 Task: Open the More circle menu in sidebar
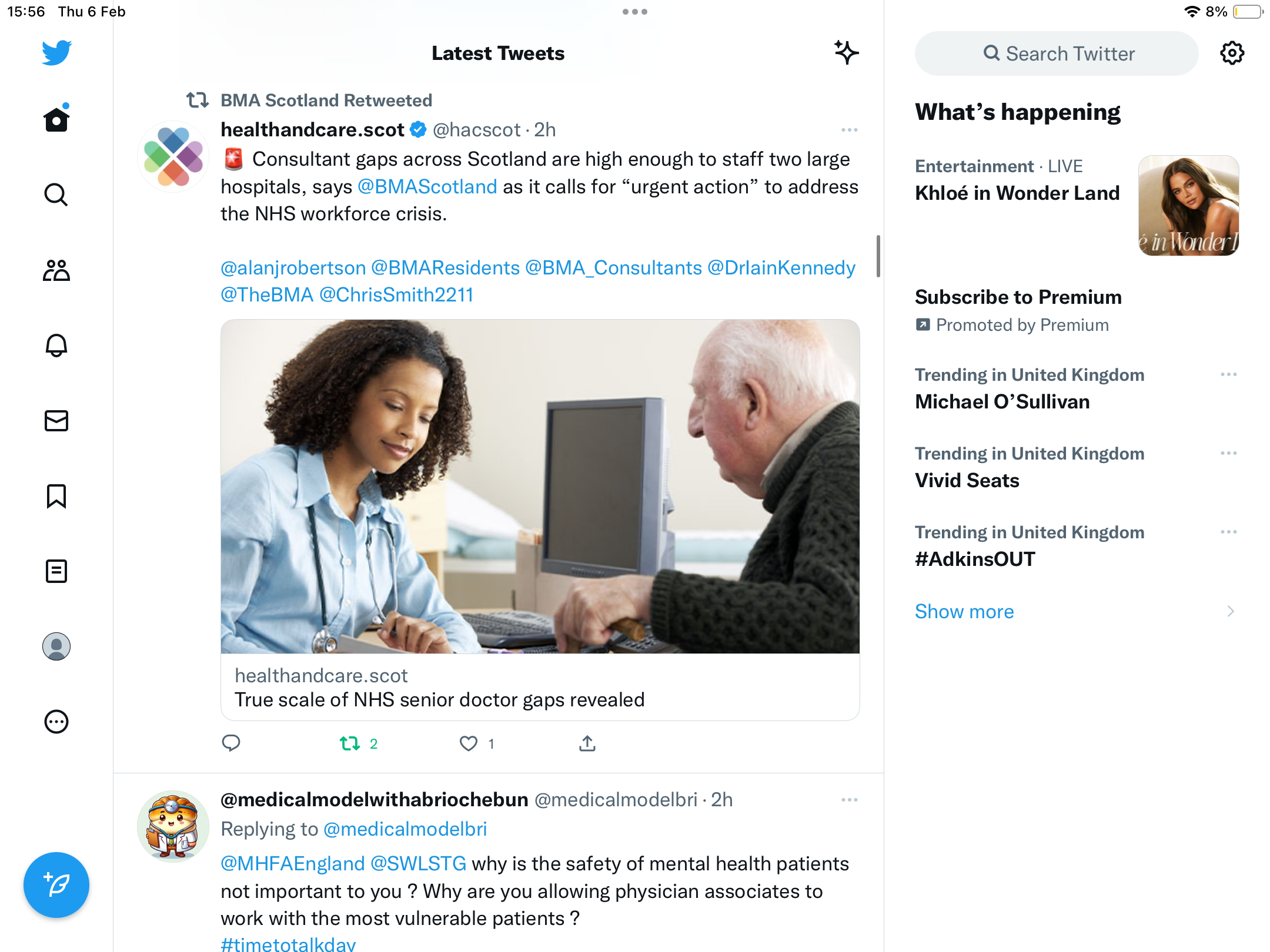(x=56, y=722)
